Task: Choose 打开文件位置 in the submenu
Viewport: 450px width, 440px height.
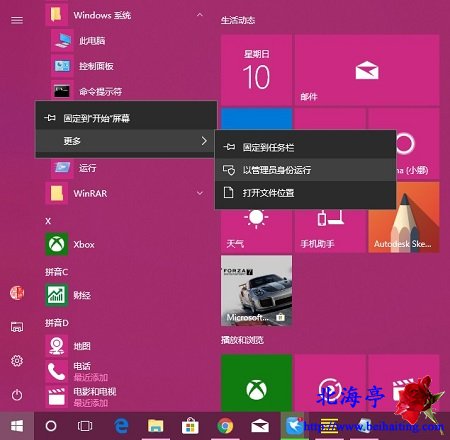Action: tap(305, 193)
